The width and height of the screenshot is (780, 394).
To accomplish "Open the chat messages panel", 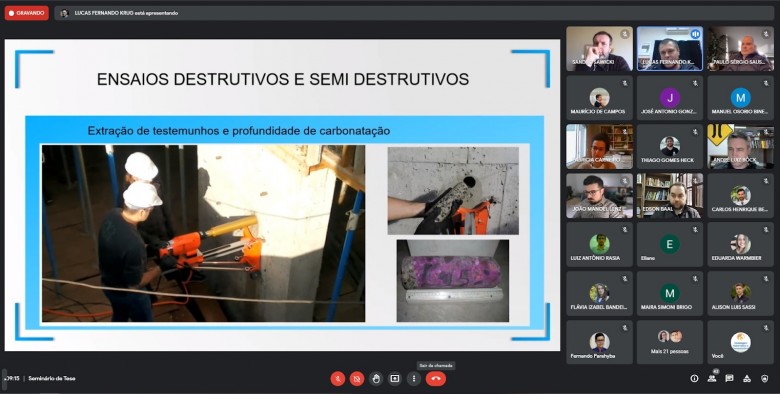I will click(729, 379).
